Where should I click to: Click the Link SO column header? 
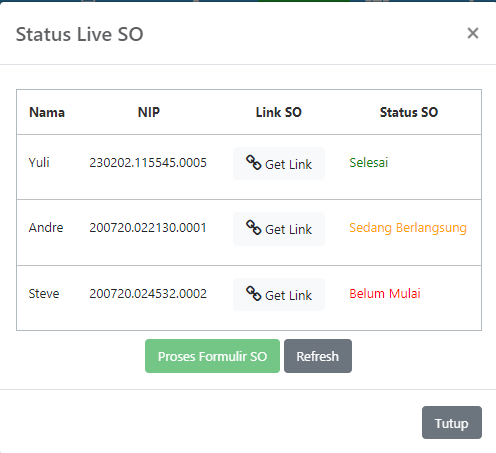[279, 112]
